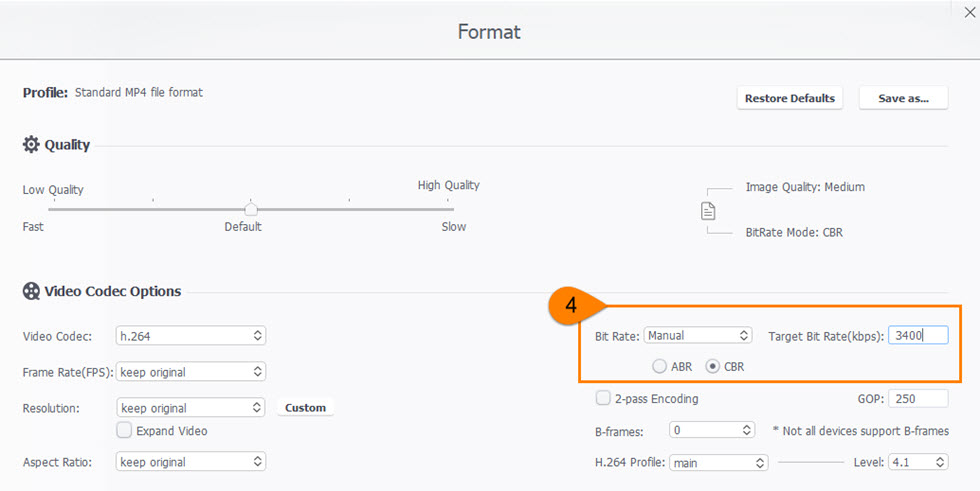Image resolution: width=980 pixels, height=491 pixels.
Task: Click the Save as... button
Action: (x=903, y=98)
